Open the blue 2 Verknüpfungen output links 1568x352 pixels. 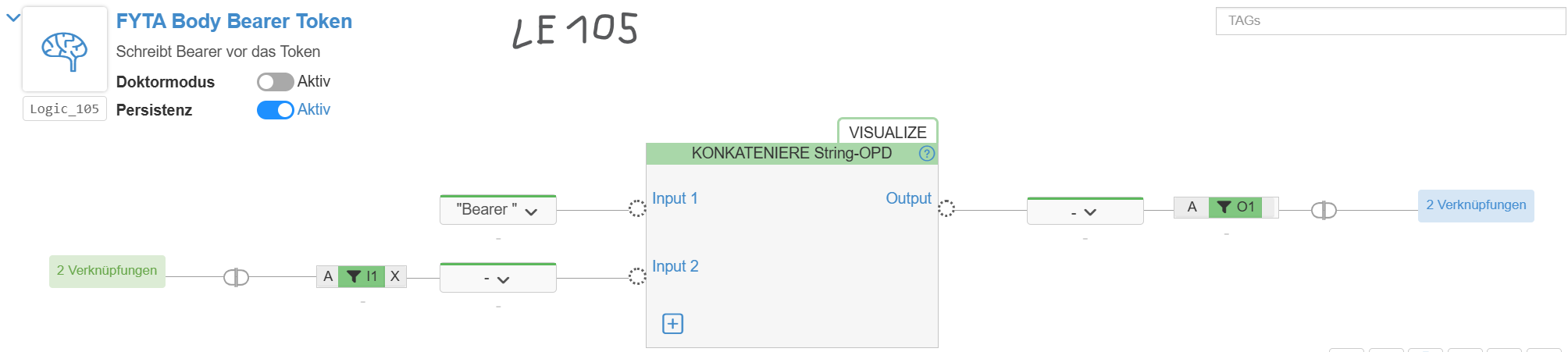click(1475, 205)
